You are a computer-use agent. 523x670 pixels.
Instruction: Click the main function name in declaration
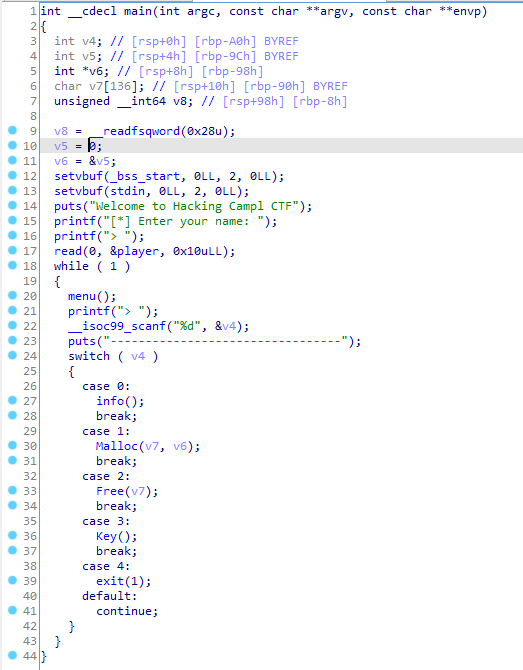pyautogui.click(x=138, y=11)
